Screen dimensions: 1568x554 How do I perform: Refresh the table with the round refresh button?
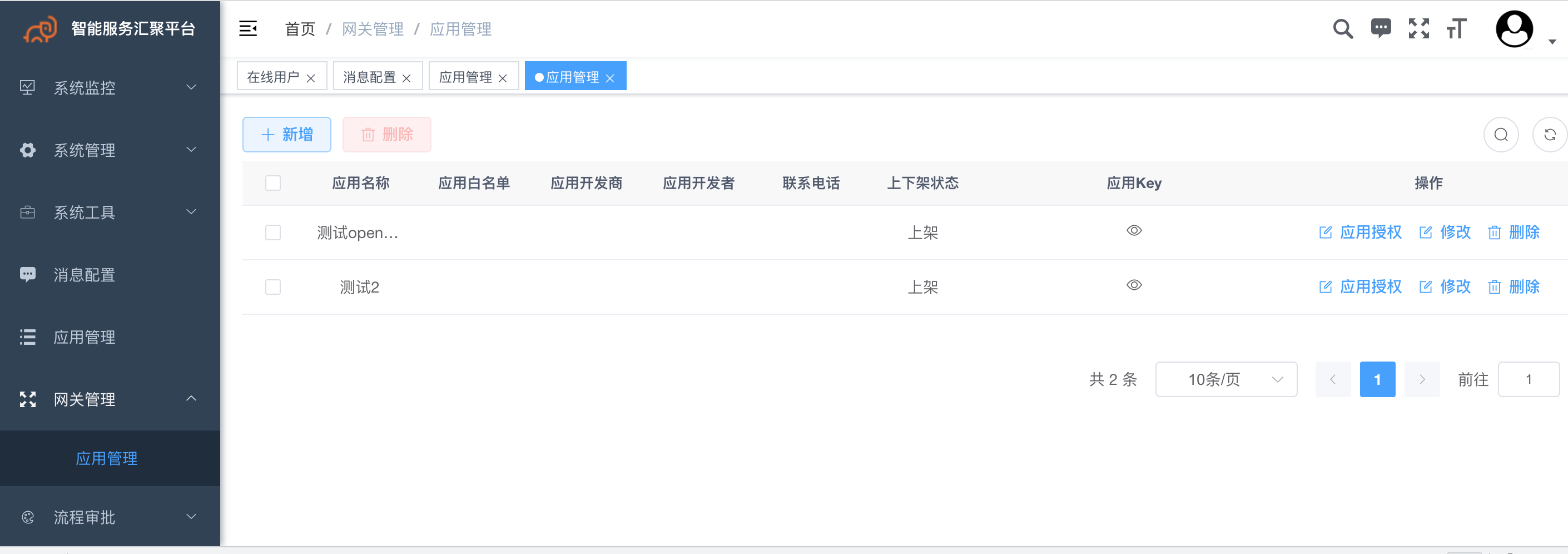pyautogui.click(x=1550, y=135)
